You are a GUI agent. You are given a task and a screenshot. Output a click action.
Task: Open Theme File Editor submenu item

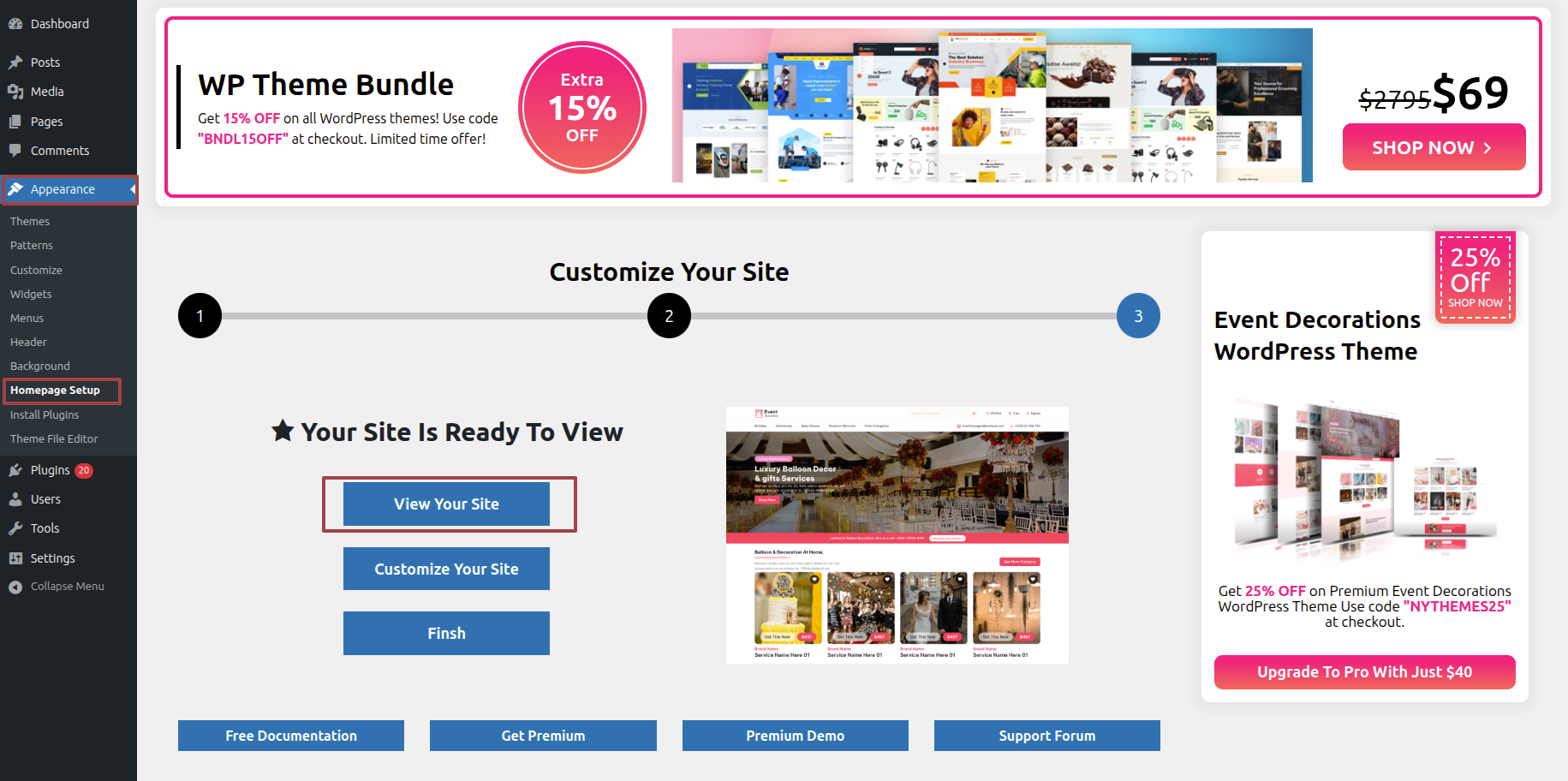click(54, 438)
